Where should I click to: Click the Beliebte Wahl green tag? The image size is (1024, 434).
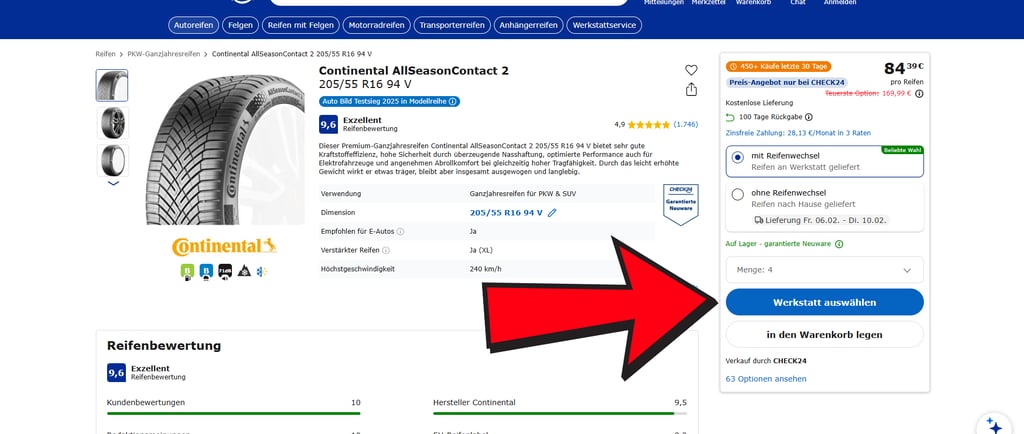click(901, 149)
